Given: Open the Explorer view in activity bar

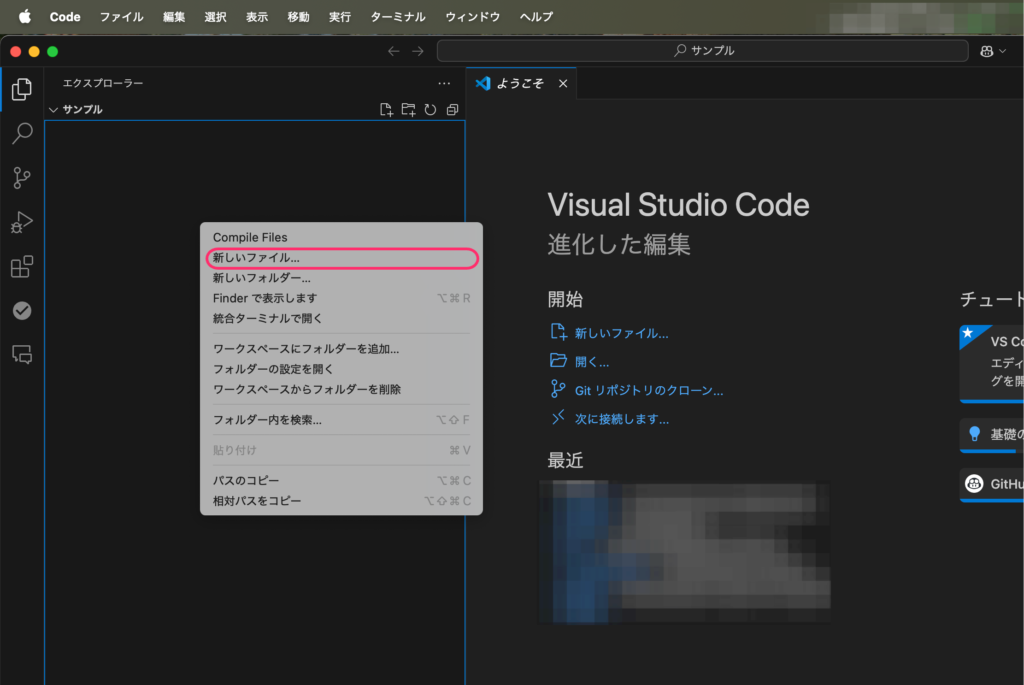Looking at the screenshot, I should click(x=21, y=89).
